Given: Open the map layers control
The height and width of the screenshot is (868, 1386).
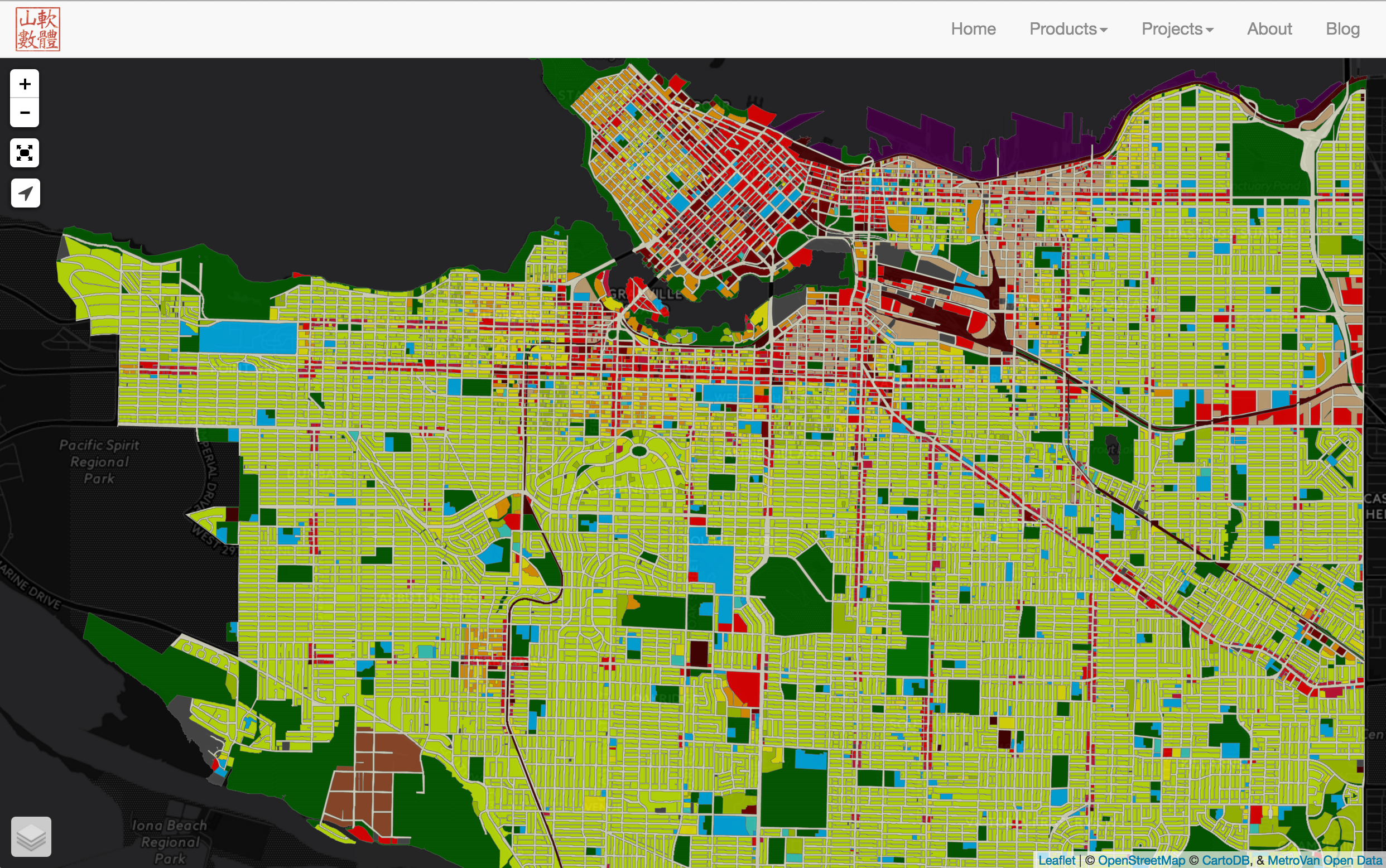Looking at the screenshot, I should [x=31, y=836].
